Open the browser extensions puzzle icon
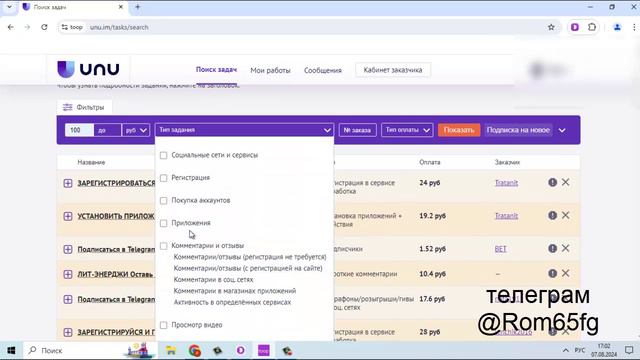 (x=592, y=27)
